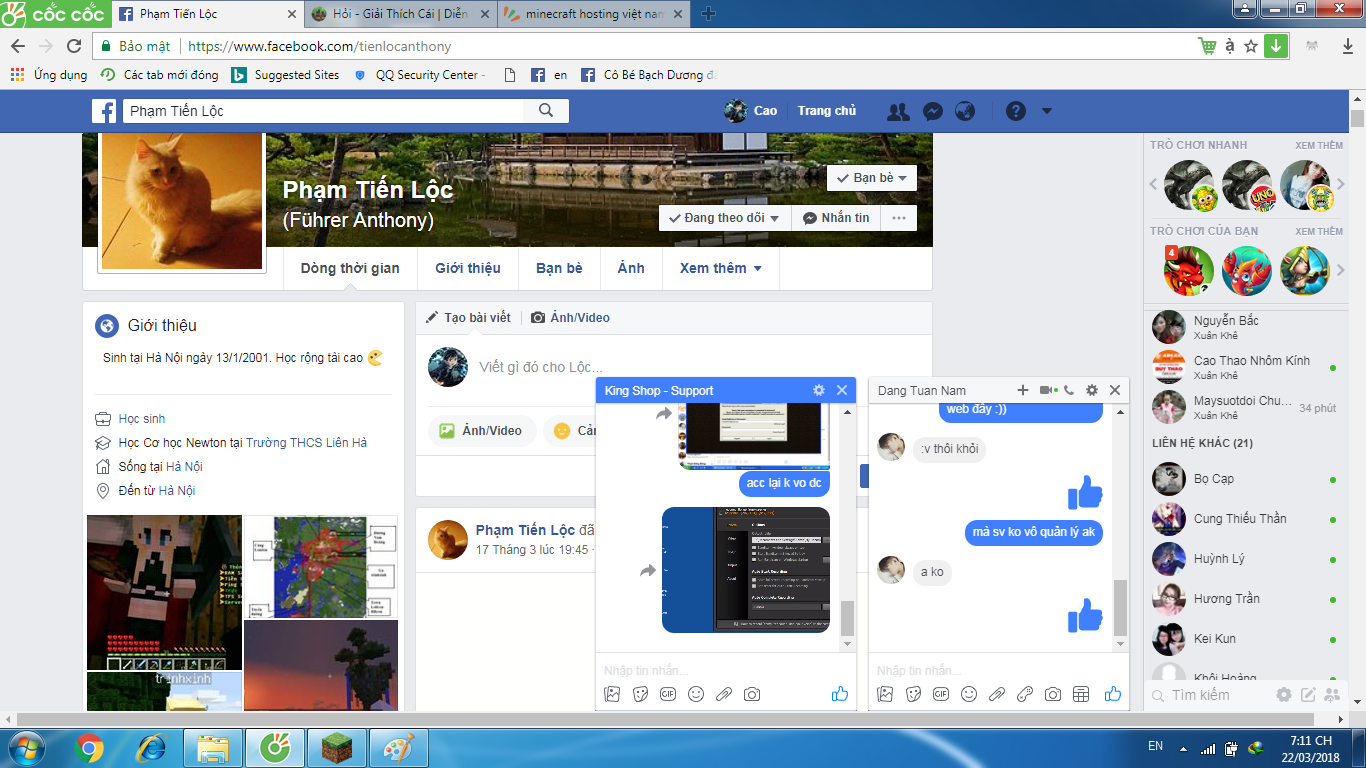The height and width of the screenshot is (768, 1366).
Task: Open GIF picker in Dang Tuan Nam chat
Action: coord(941,694)
